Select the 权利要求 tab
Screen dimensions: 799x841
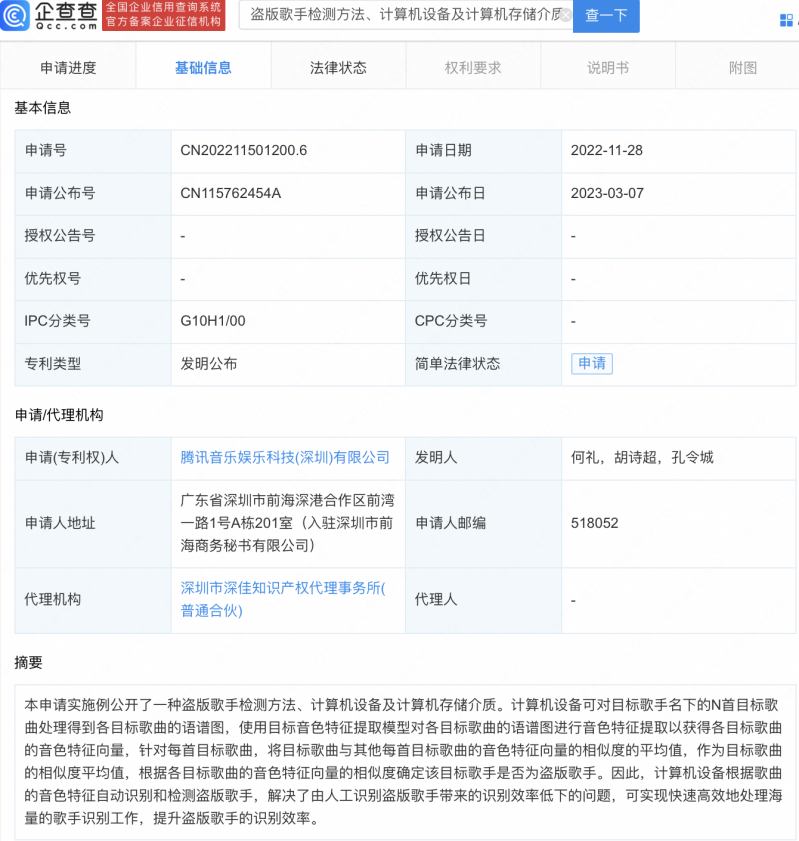point(473,68)
